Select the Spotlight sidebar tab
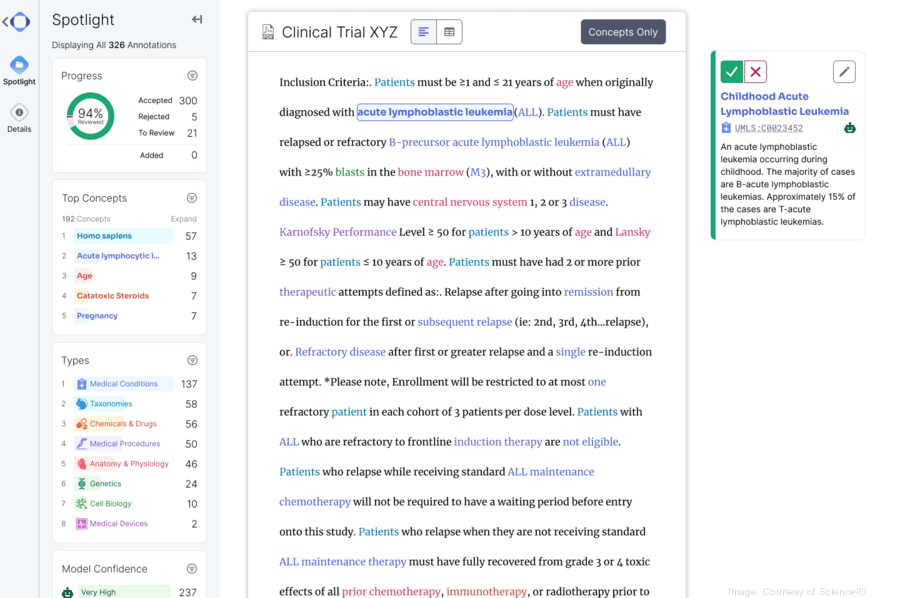This screenshot has width=900, height=598. pos(19,70)
